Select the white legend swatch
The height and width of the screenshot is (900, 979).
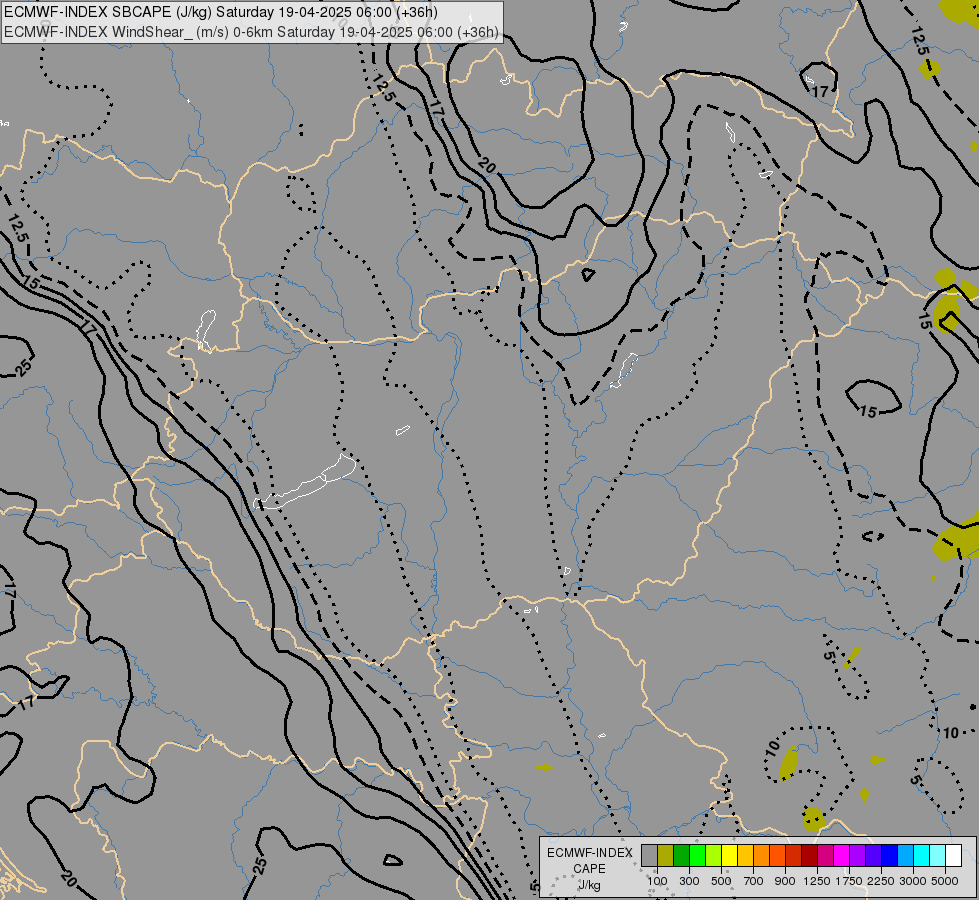point(953,855)
